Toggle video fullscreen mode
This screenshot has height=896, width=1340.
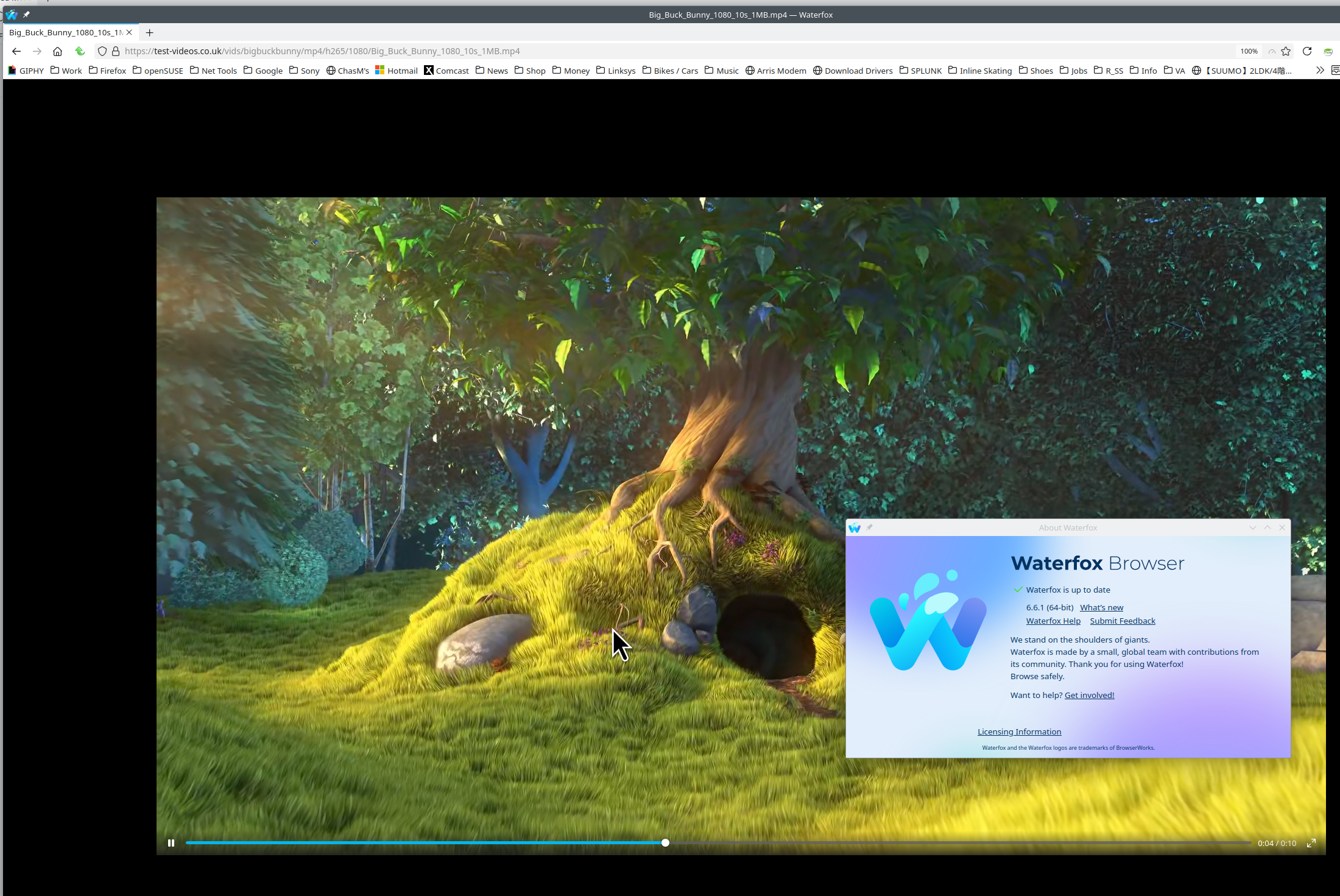pyautogui.click(x=1311, y=843)
